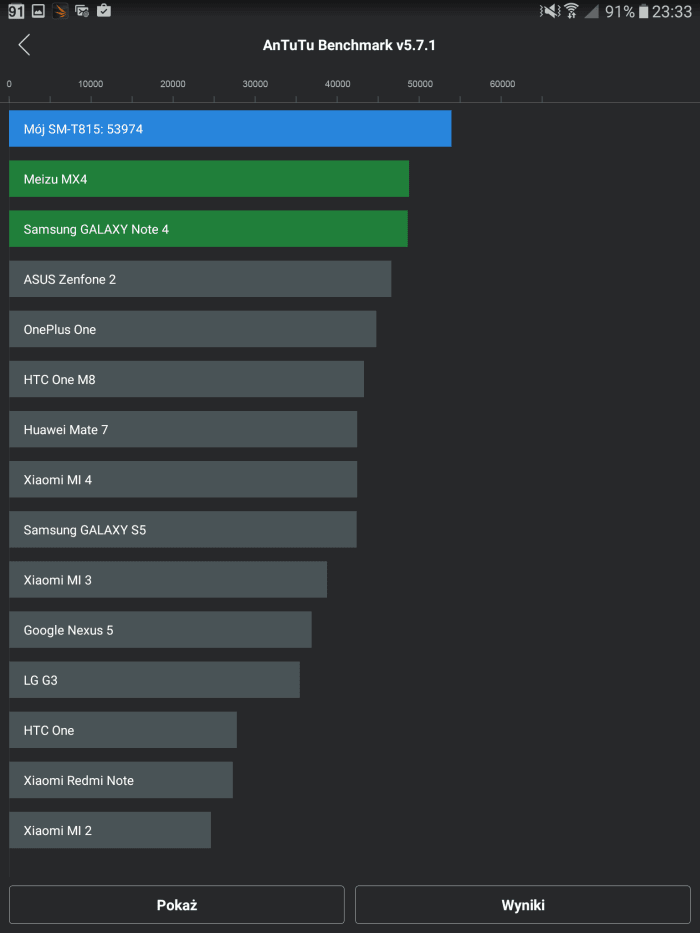
Task: Tap the OnePlus One bar
Action: click(192, 328)
